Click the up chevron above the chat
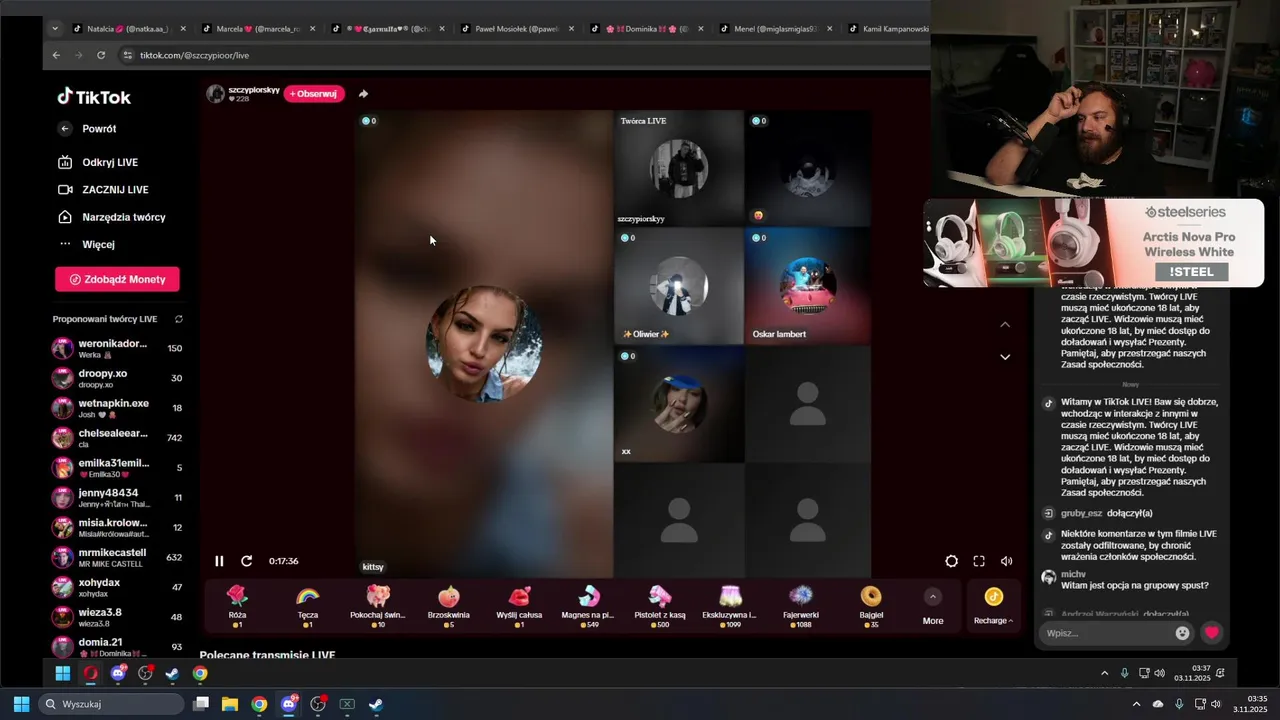1280x720 pixels. tap(1005, 325)
